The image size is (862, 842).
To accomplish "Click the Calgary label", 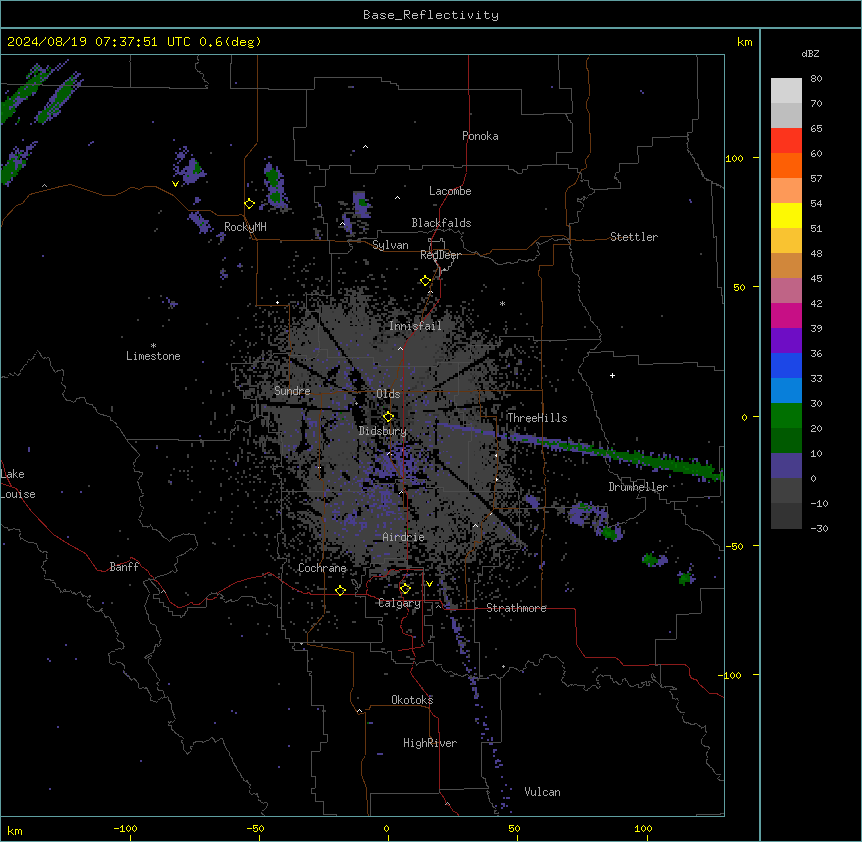I will (x=400, y=603).
